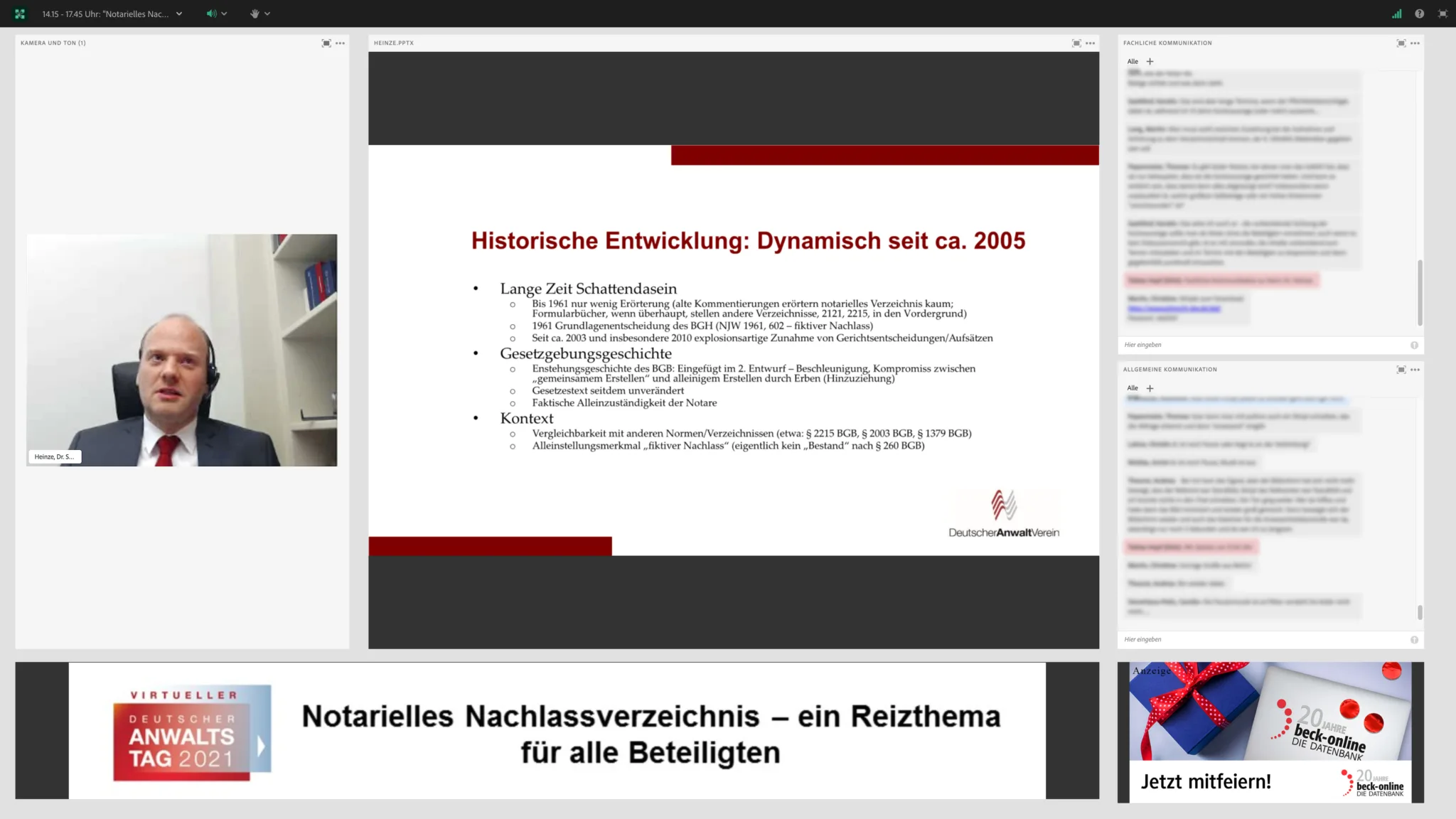Click the bullet Gesetzgebungsgeschichte
Viewport: 1456px width, 819px height.
pyautogui.click(x=586, y=353)
